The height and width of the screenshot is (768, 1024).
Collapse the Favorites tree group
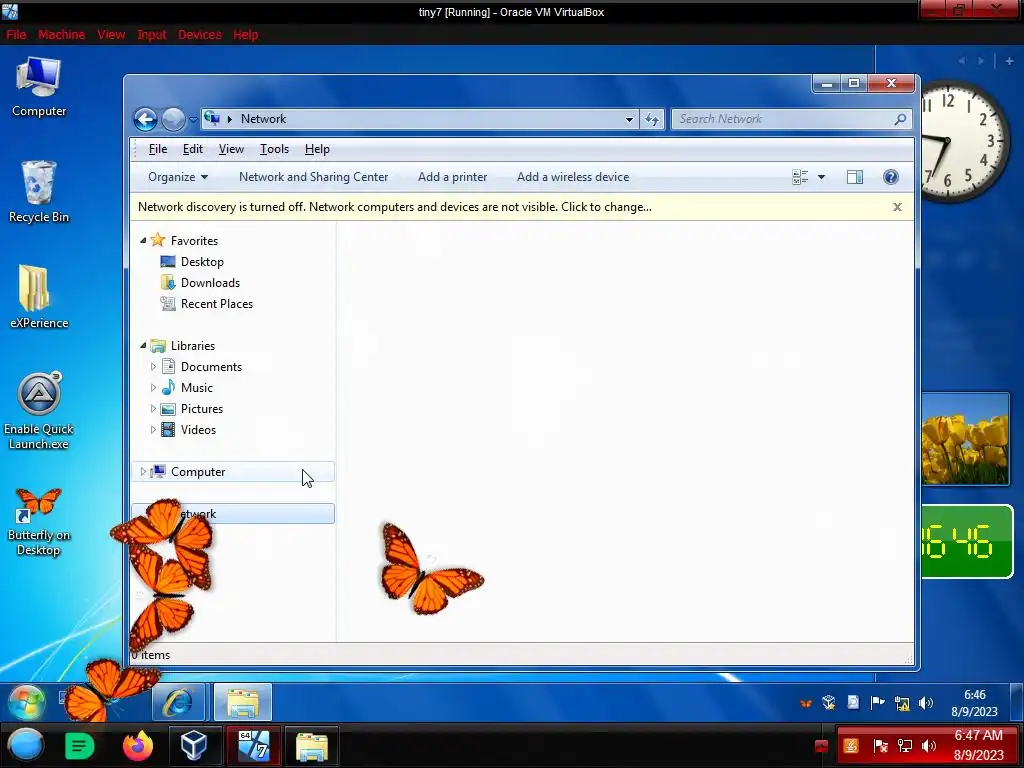coord(143,240)
